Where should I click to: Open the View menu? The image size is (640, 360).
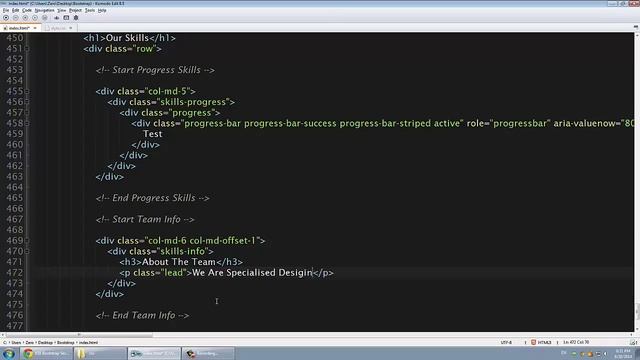pyautogui.click(x=62, y=10)
